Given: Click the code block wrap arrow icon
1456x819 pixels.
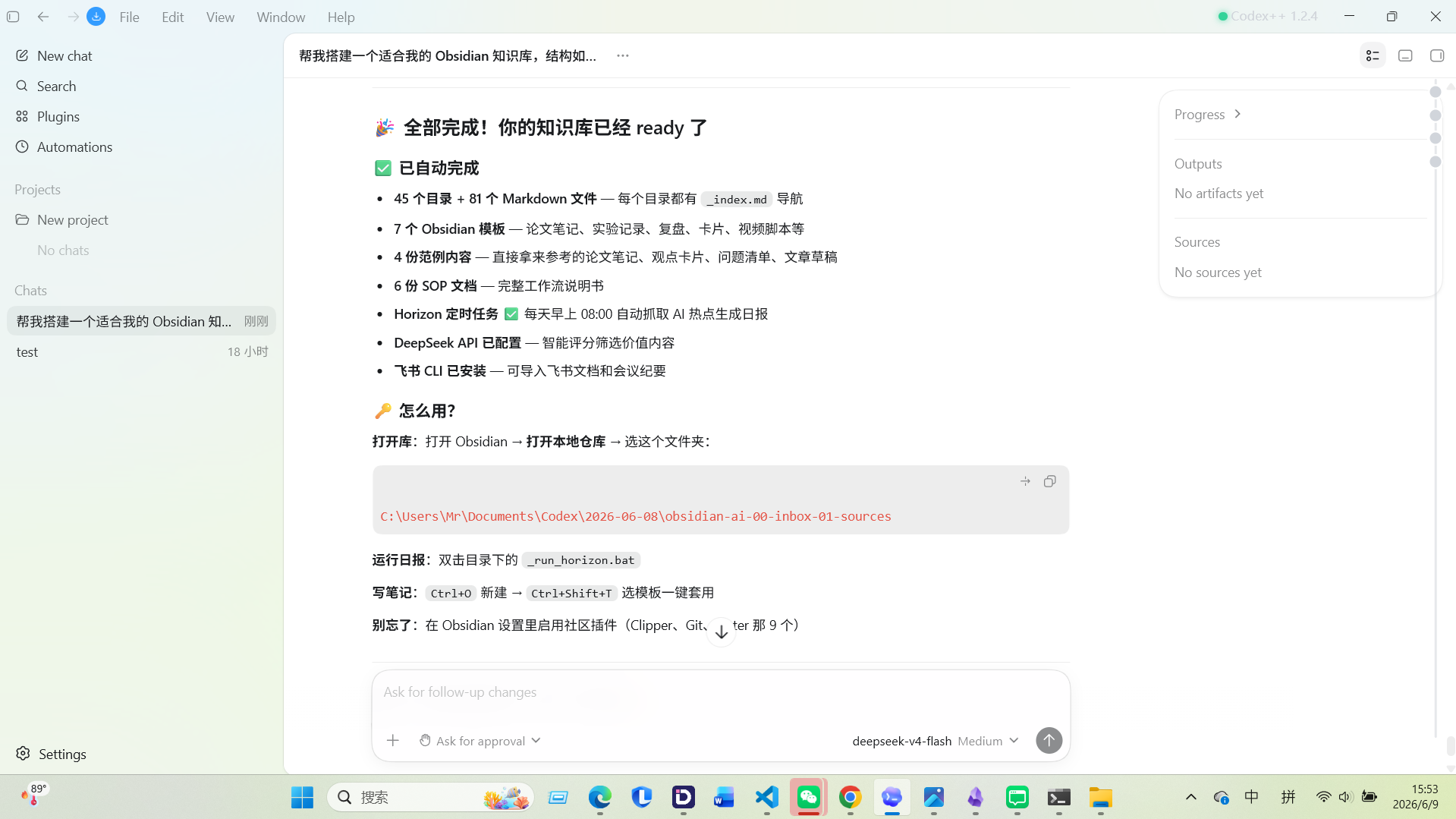Looking at the screenshot, I should [1026, 481].
